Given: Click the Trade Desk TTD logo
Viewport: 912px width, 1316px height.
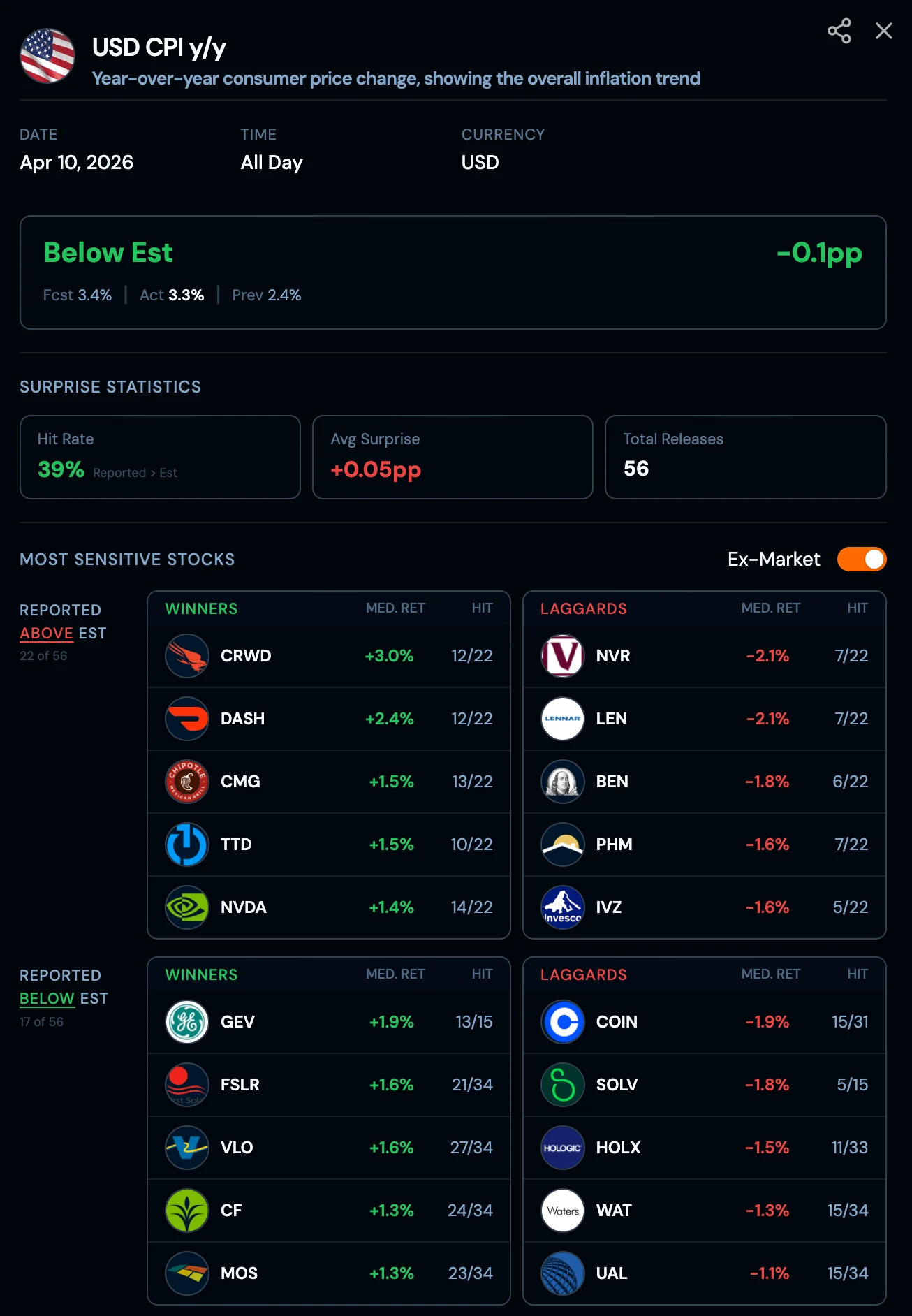Looking at the screenshot, I should [x=186, y=845].
